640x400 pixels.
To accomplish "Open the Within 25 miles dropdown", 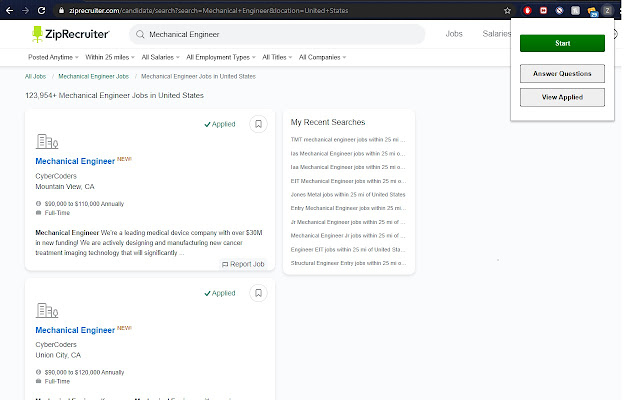I will tap(110, 57).
